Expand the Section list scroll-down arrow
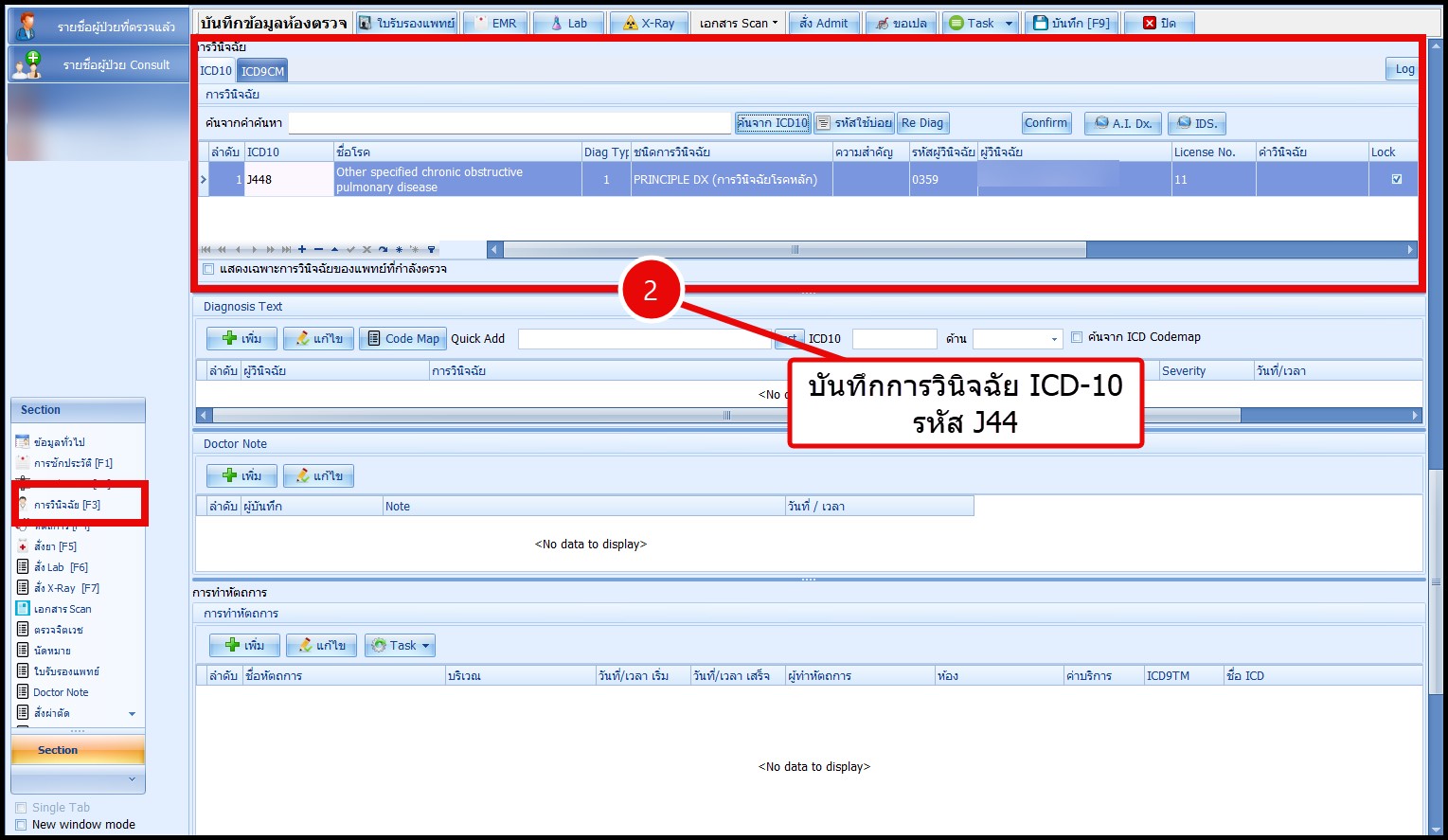The height and width of the screenshot is (840, 1448). 132,714
